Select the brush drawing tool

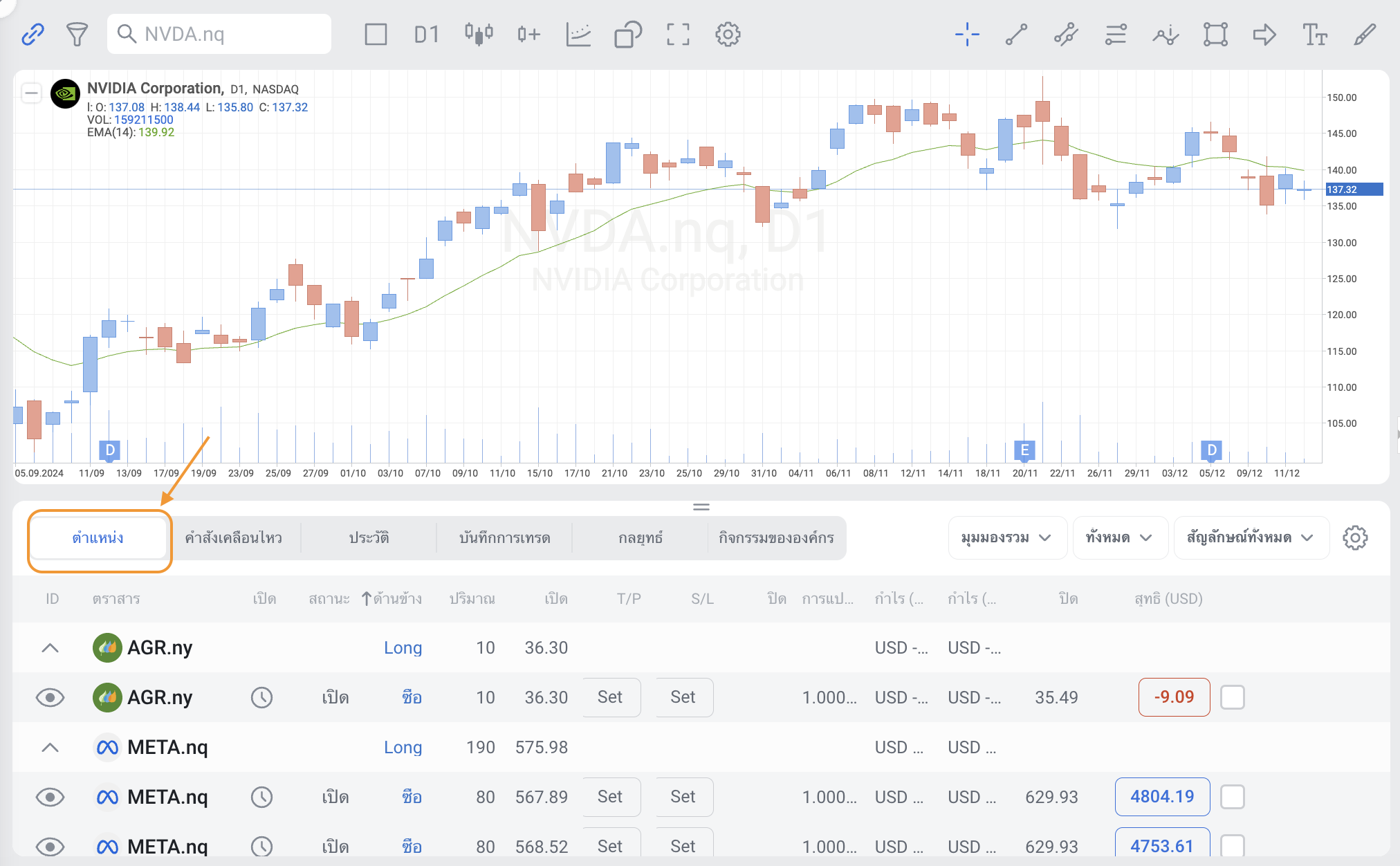pos(1364,34)
